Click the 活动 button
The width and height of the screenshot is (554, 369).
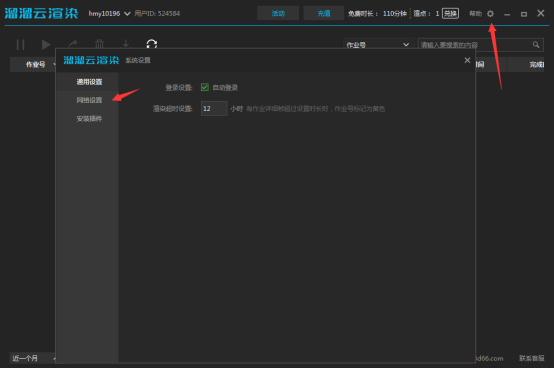coord(278,14)
